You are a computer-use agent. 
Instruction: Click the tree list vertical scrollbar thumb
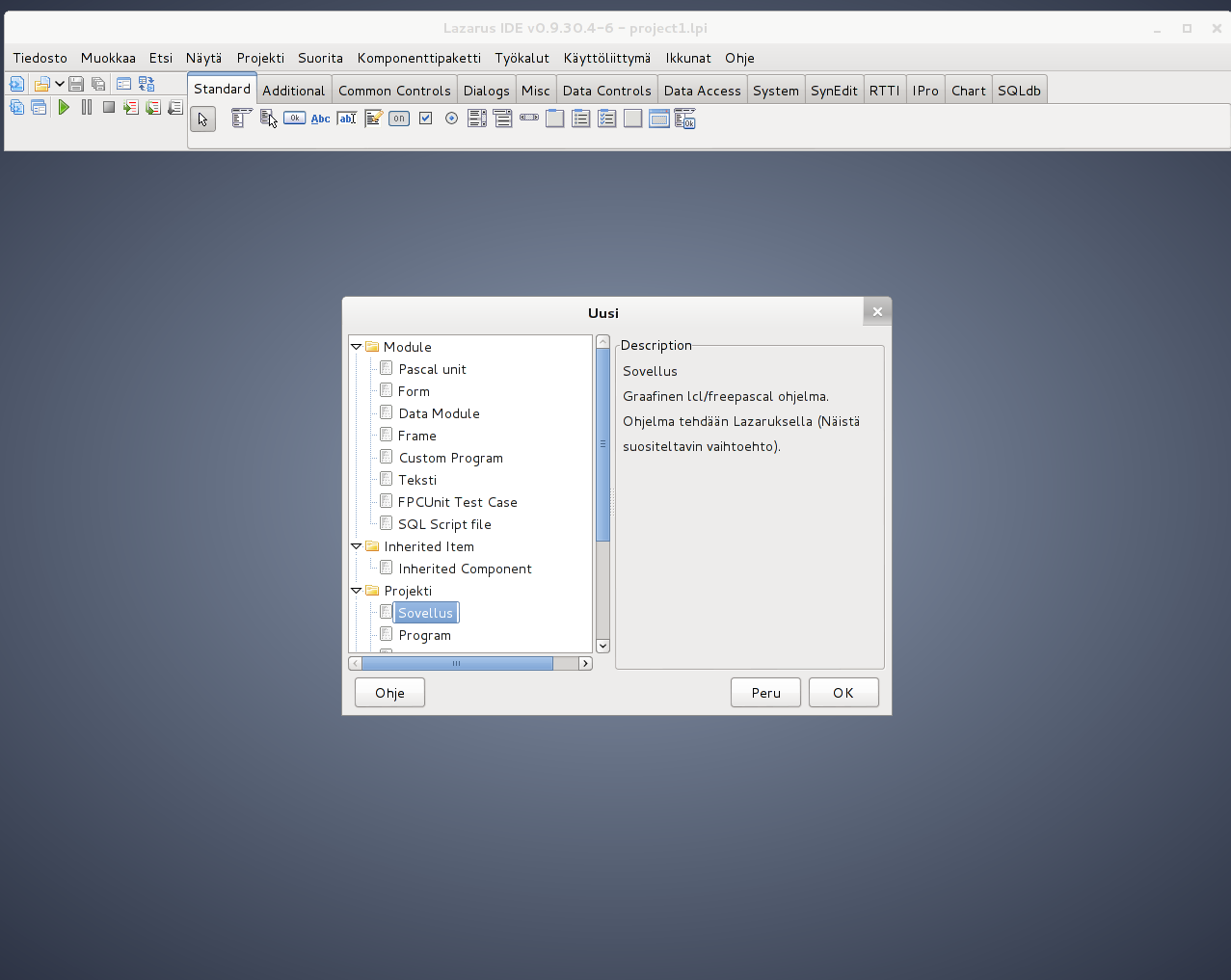603,444
